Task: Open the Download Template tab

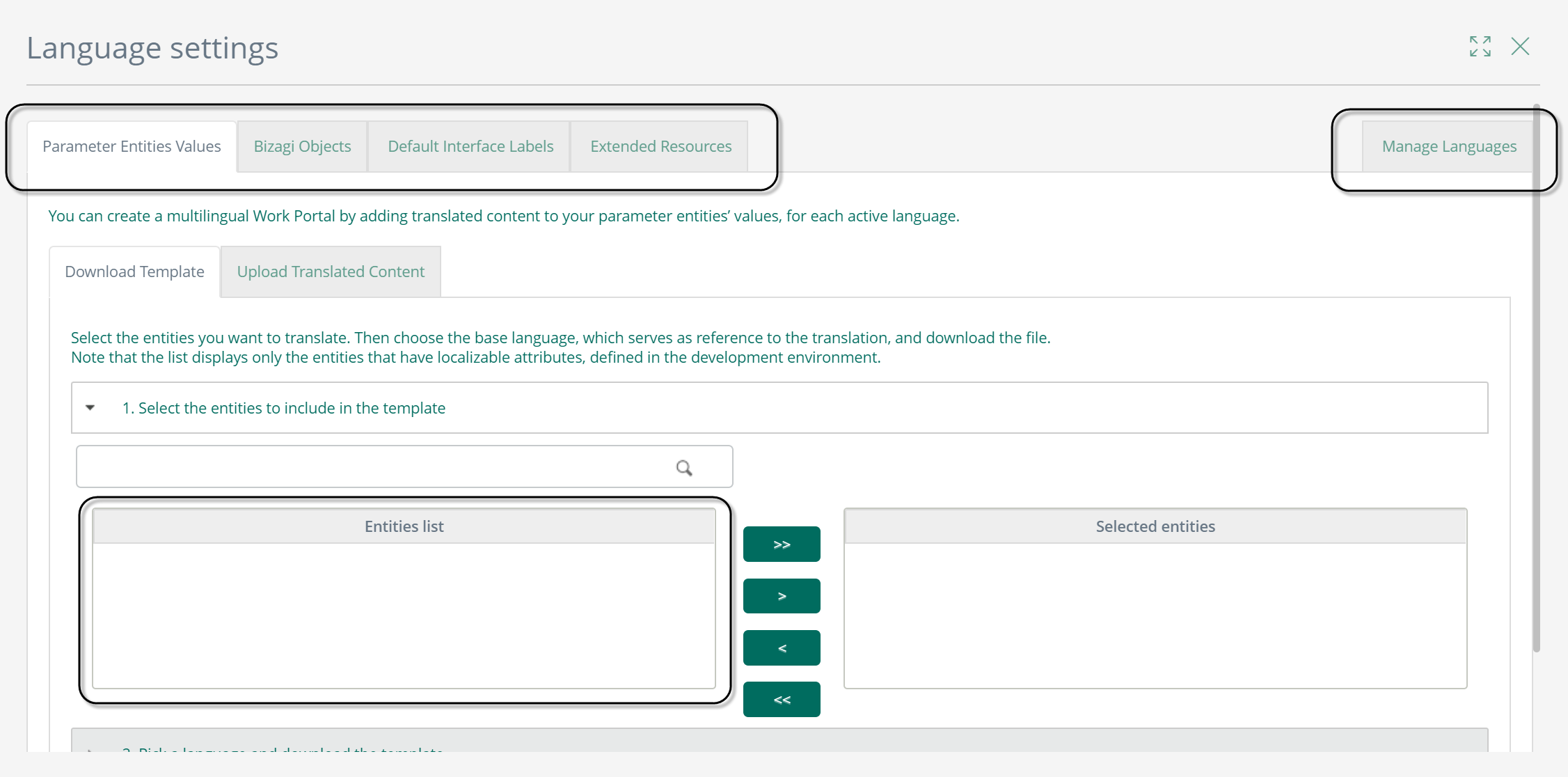Action: (x=133, y=271)
